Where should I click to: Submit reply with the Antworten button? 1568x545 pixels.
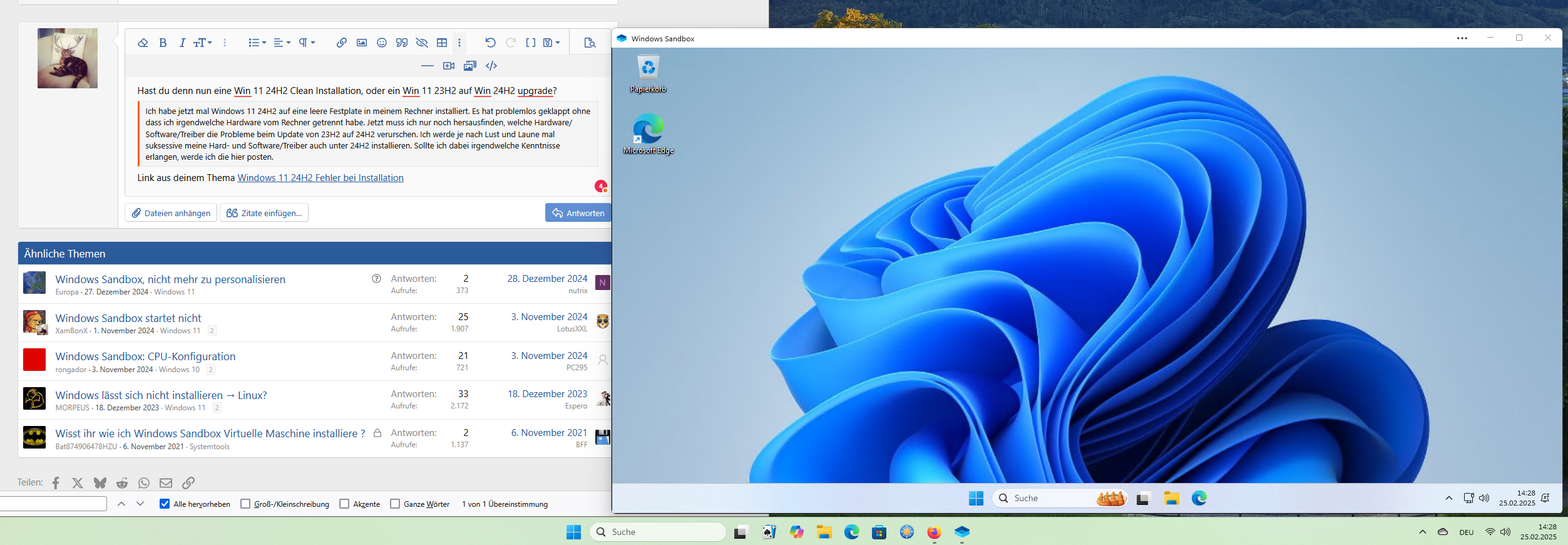tap(578, 213)
